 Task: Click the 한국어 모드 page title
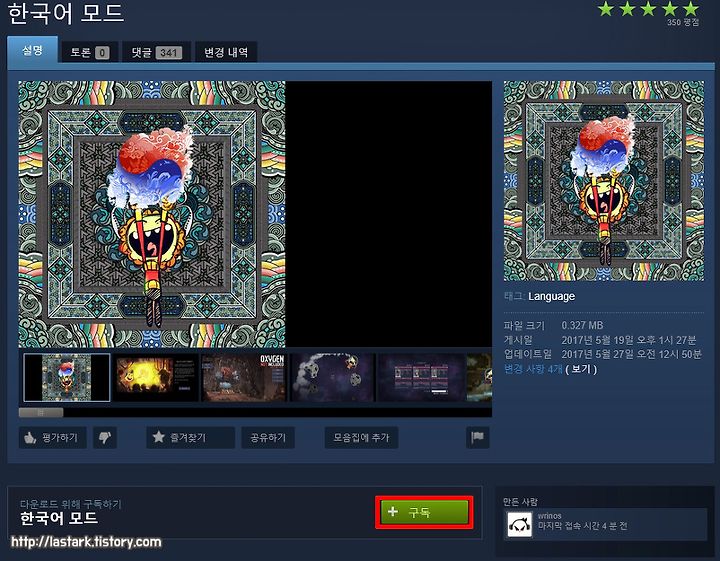[66, 13]
